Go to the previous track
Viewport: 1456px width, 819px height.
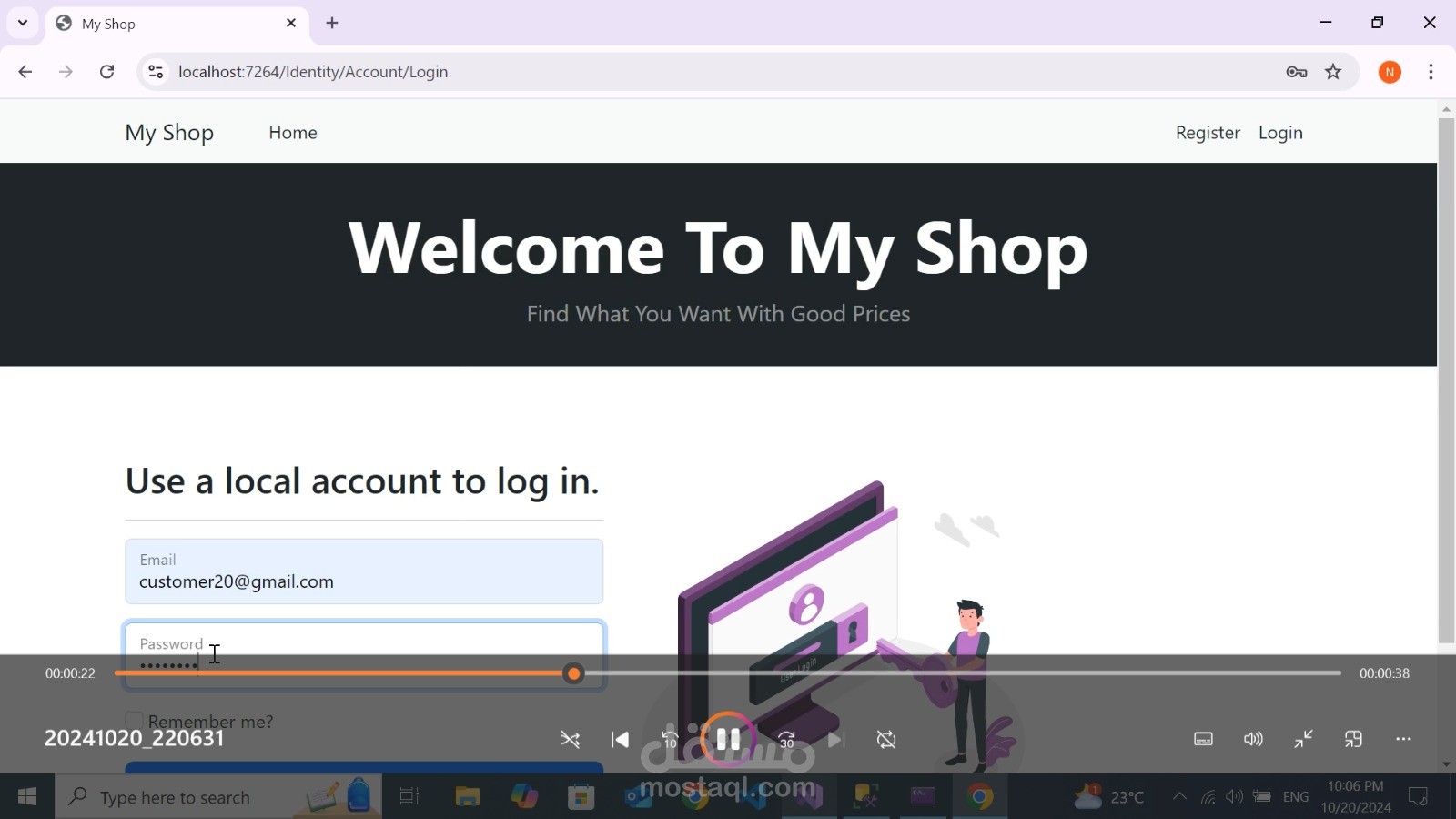coord(621,740)
